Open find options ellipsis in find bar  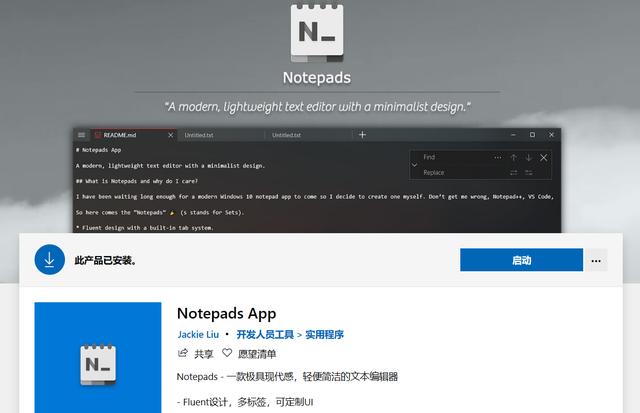tap(498, 158)
